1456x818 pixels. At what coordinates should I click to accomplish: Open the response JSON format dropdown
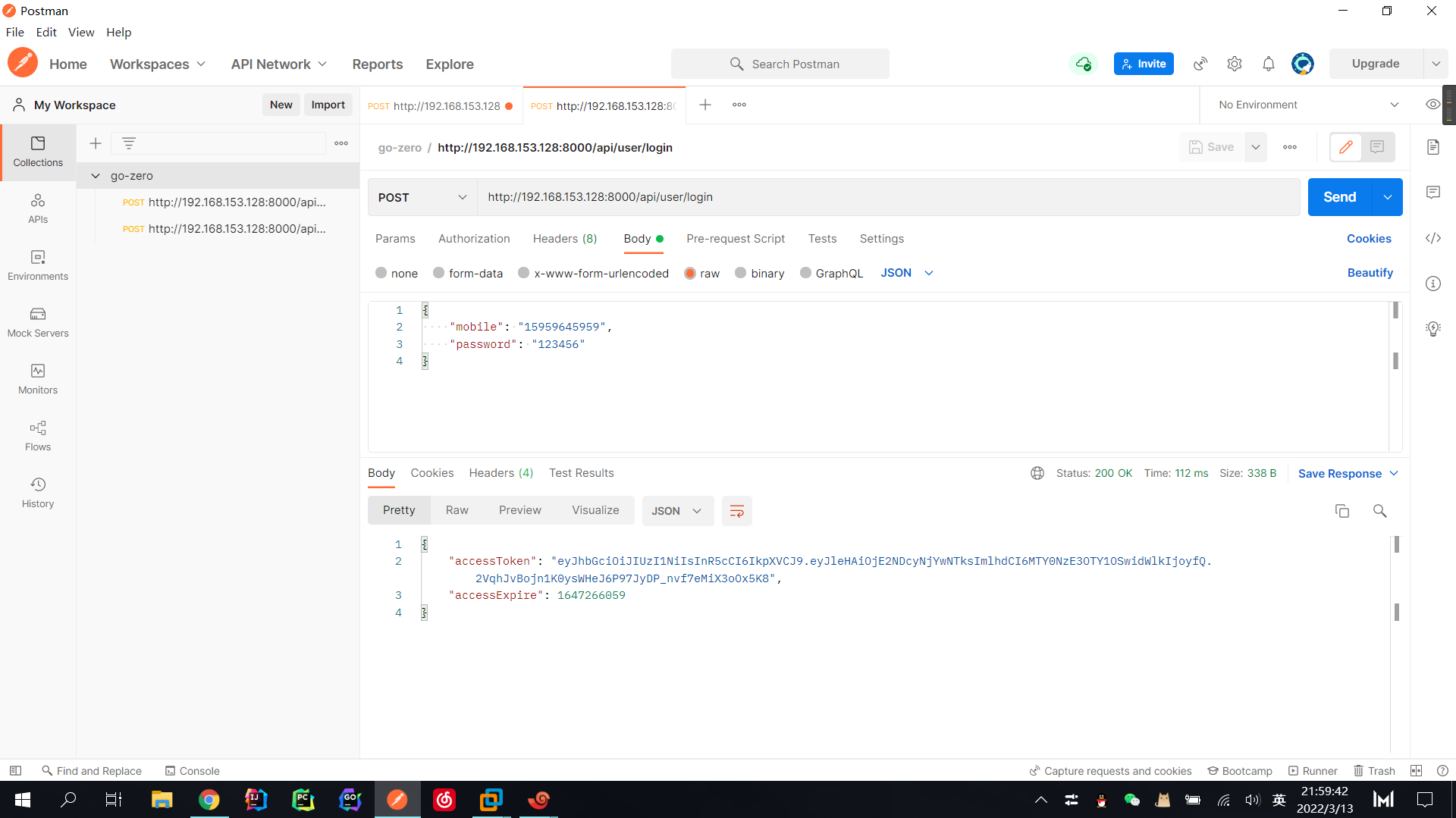677,511
